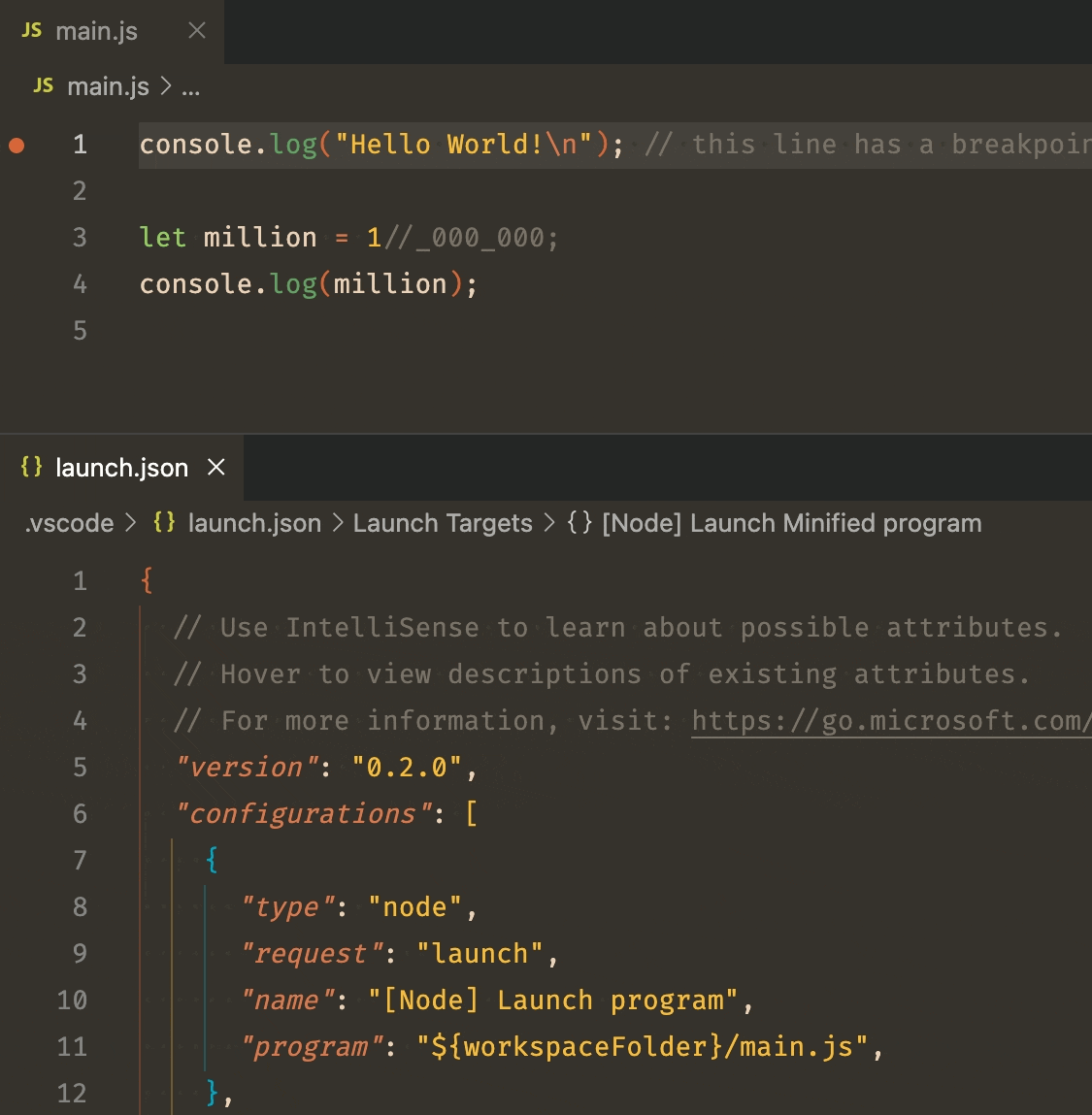Click the 'launch.json' label in the breadcrumb bar
This screenshot has width=1092, height=1115.
coord(254,523)
